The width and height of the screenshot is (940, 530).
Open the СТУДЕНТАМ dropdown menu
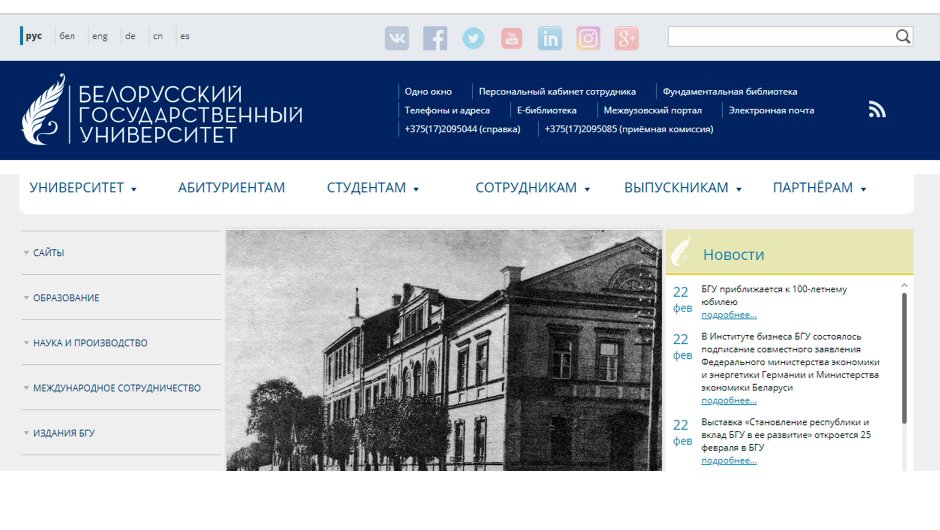[372, 188]
